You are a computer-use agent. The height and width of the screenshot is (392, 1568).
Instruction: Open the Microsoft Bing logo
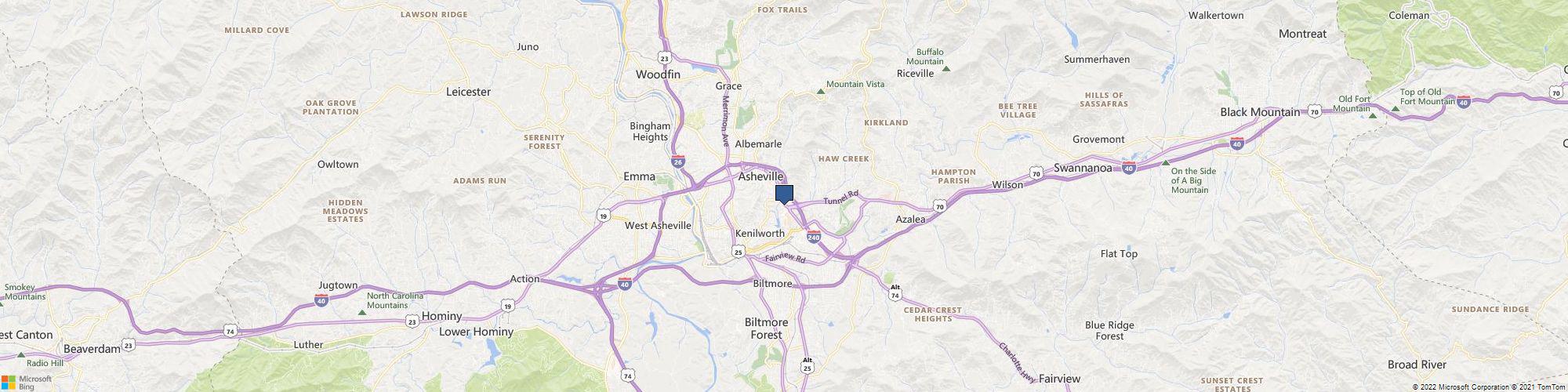(x=26, y=382)
